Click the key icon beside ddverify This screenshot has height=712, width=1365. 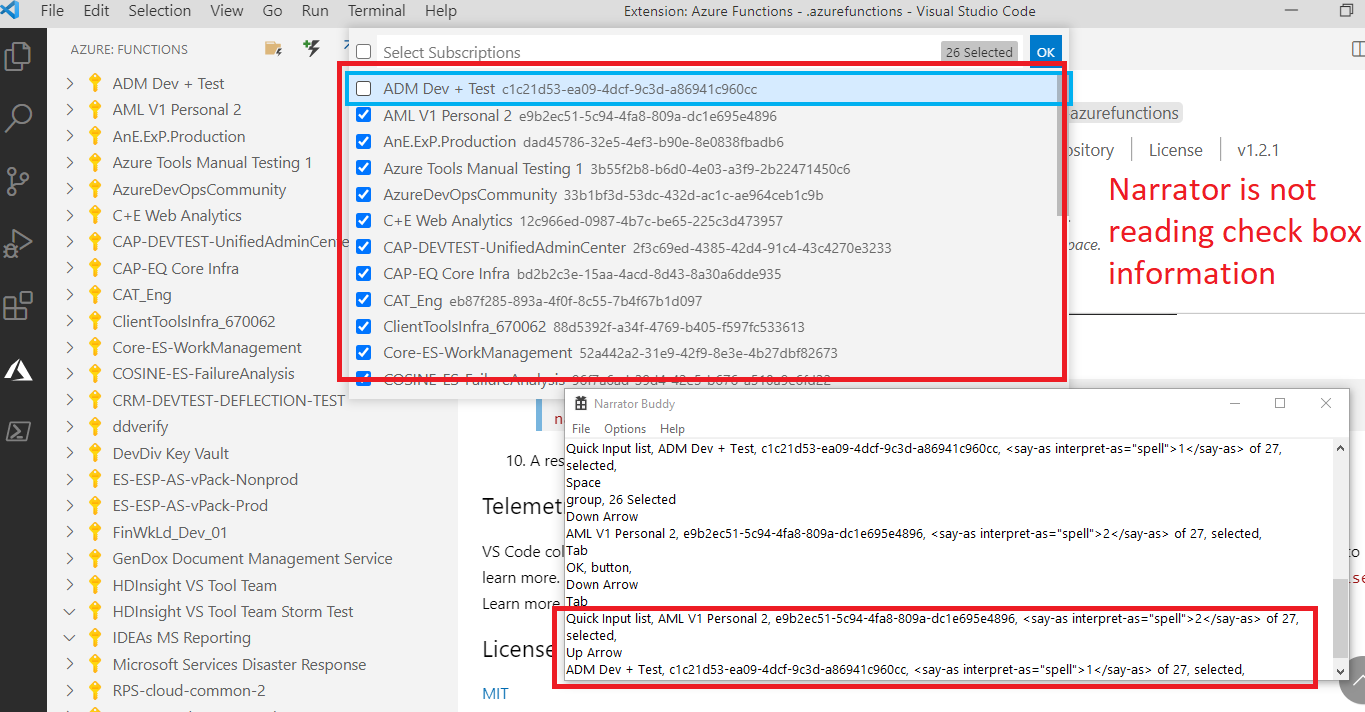click(x=95, y=427)
